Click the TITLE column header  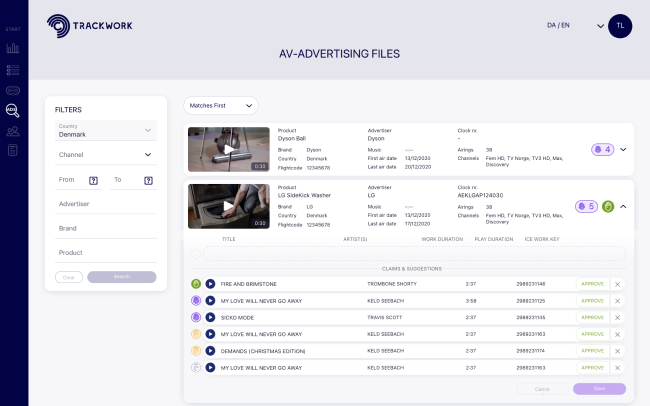tap(228, 239)
